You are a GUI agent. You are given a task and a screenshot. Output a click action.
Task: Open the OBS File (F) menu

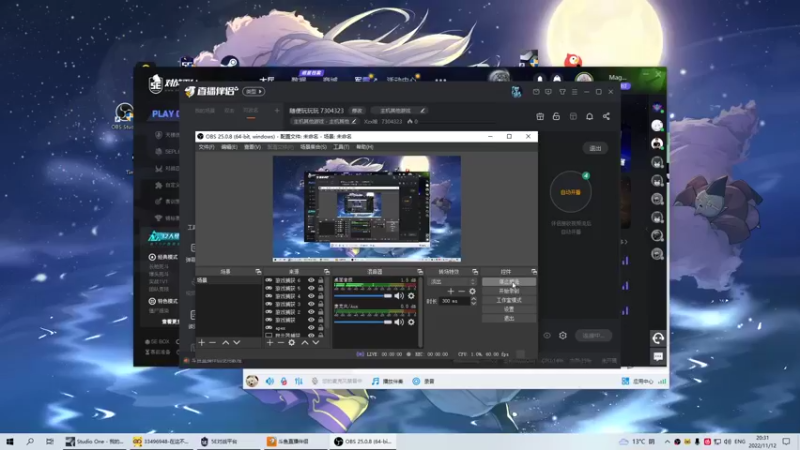(x=206, y=147)
